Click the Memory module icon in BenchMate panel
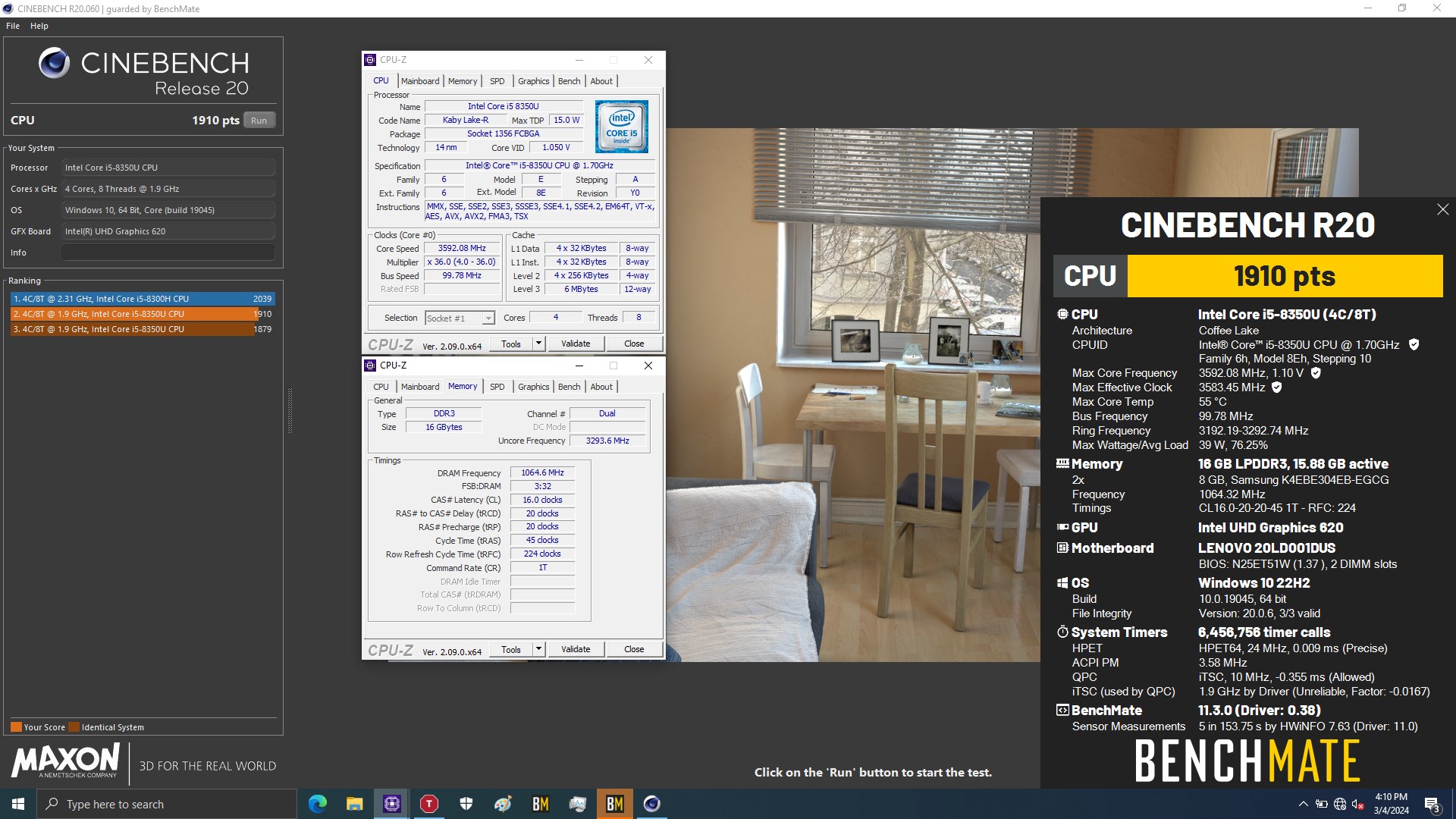The width and height of the screenshot is (1456, 819). (x=1062, y=463)
